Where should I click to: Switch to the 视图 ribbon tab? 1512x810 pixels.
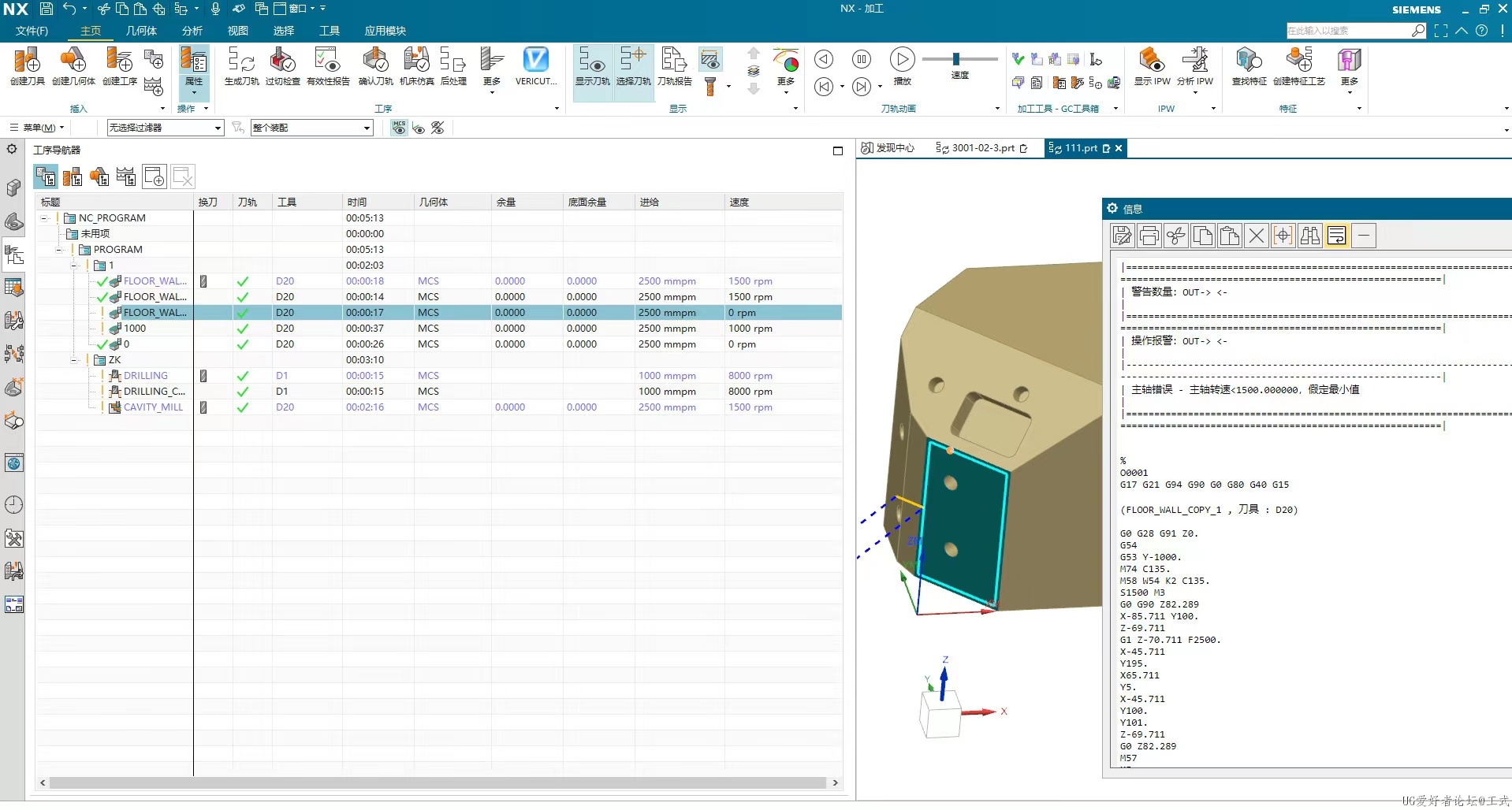[x=238, y=31]
